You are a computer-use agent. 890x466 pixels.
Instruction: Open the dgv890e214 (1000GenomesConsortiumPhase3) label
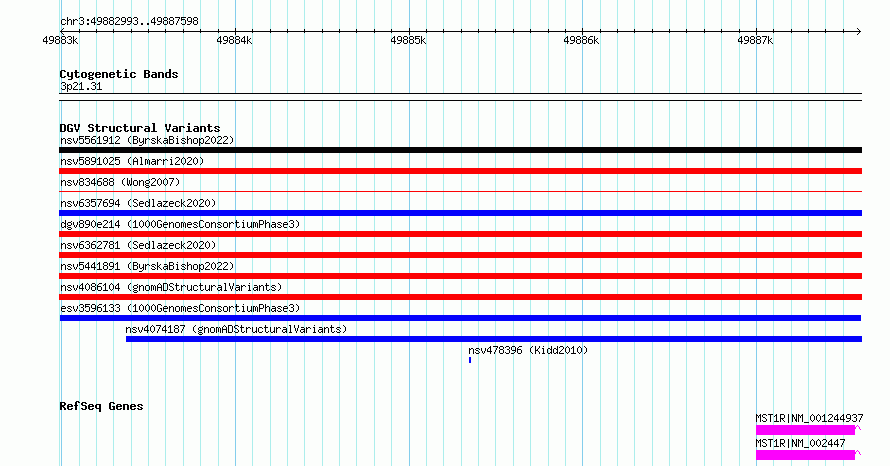[x=180, y=224]
